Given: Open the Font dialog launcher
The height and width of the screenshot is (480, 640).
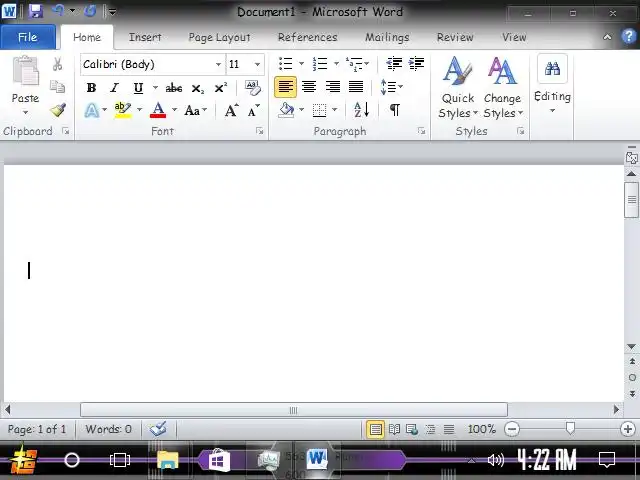Looking at the screenshot, I should point(260,131).
